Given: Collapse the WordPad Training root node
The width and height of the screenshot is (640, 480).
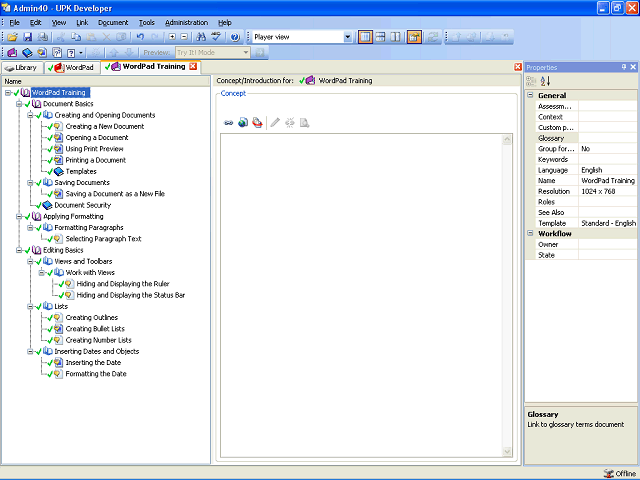Looking at the screenshot, I should click(8, 93).
